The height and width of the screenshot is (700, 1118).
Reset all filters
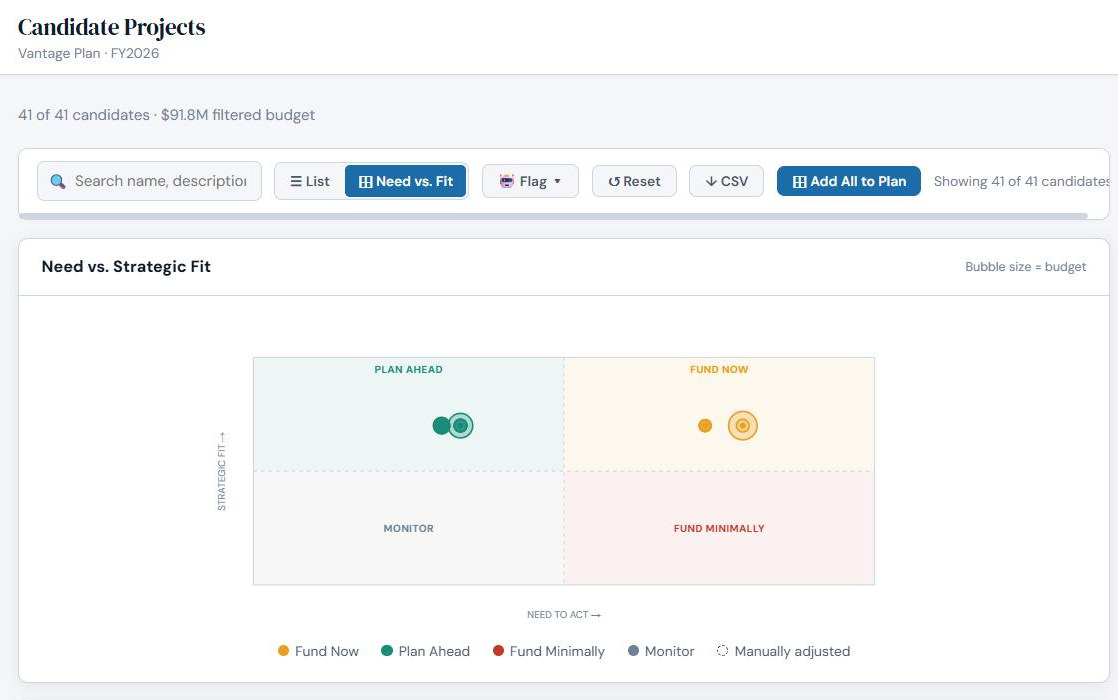coord(635,181)
